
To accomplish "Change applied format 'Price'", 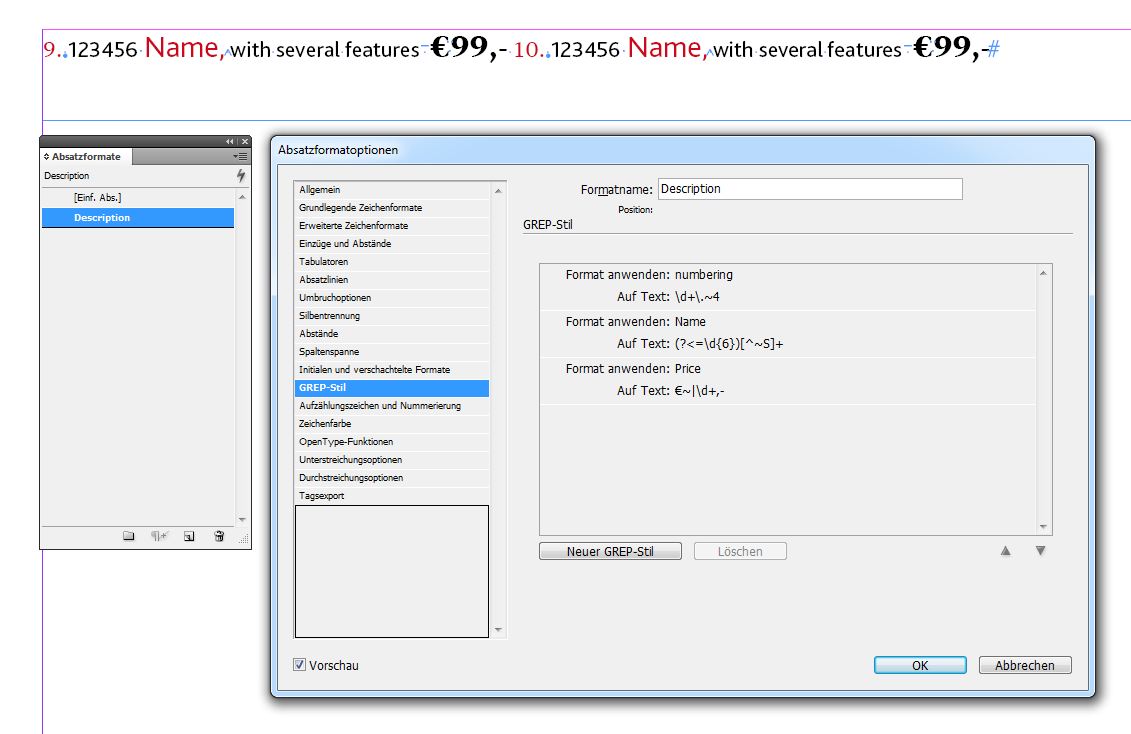I will point(687,368).
